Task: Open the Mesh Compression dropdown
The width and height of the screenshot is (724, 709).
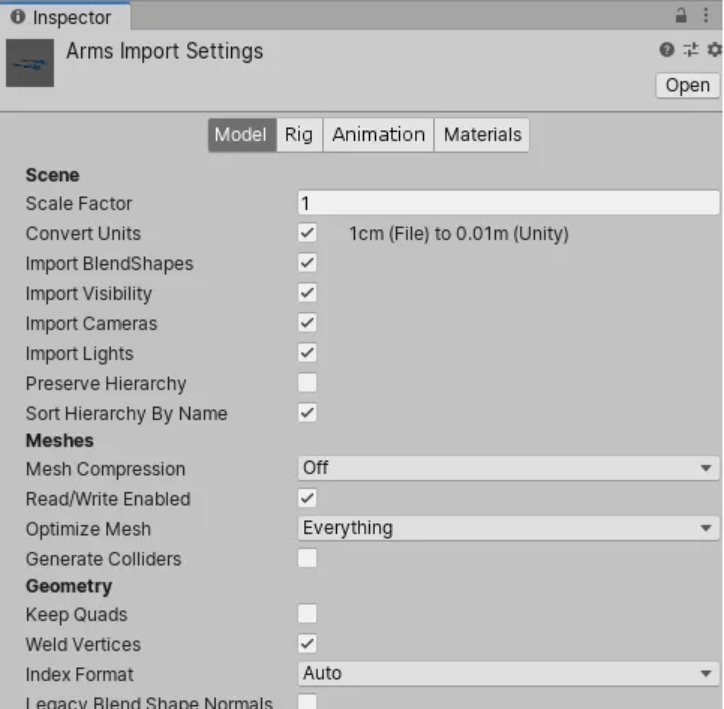Action: point(508,468)
